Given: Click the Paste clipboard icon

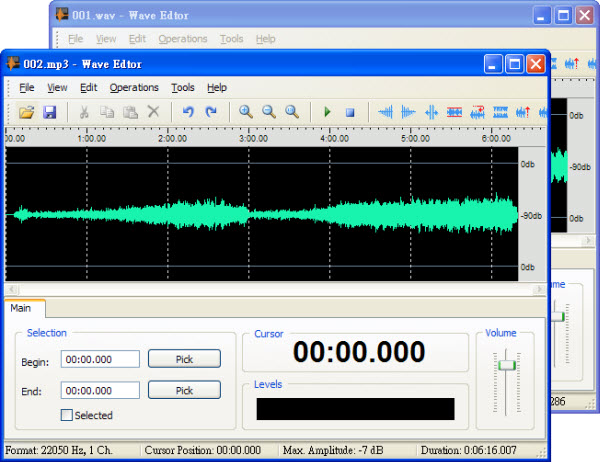Looking at the screenshot, I should tap(130, 112).
